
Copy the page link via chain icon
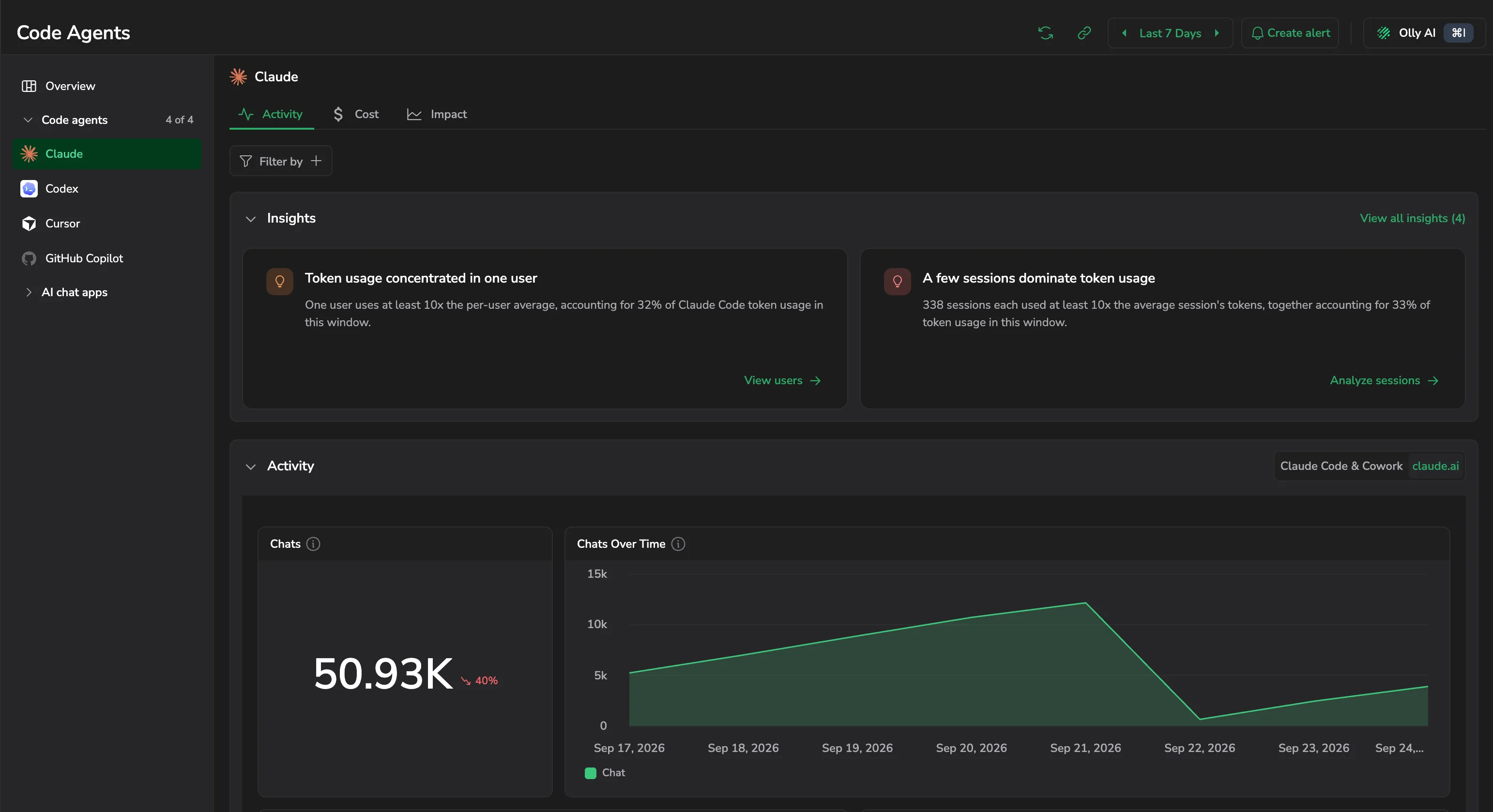pyautogui.click(x=1084, y=33)
